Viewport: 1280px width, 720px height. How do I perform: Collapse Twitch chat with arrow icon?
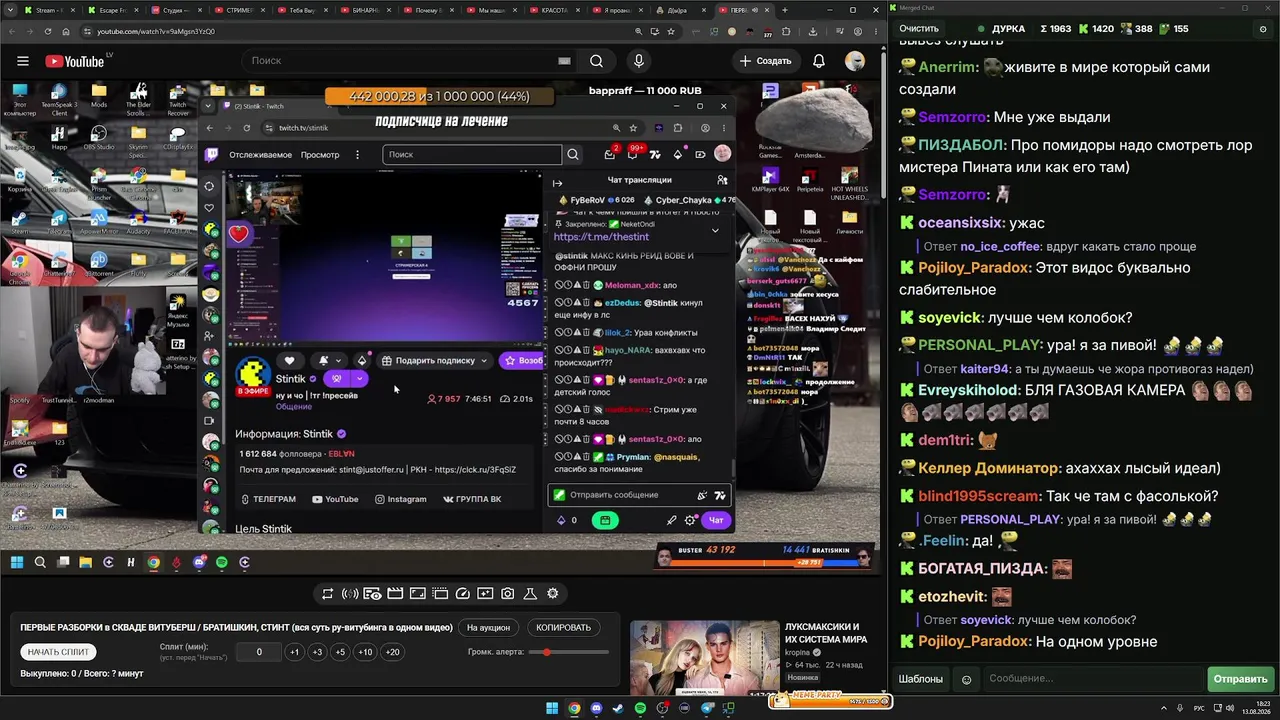click(557, 183)
